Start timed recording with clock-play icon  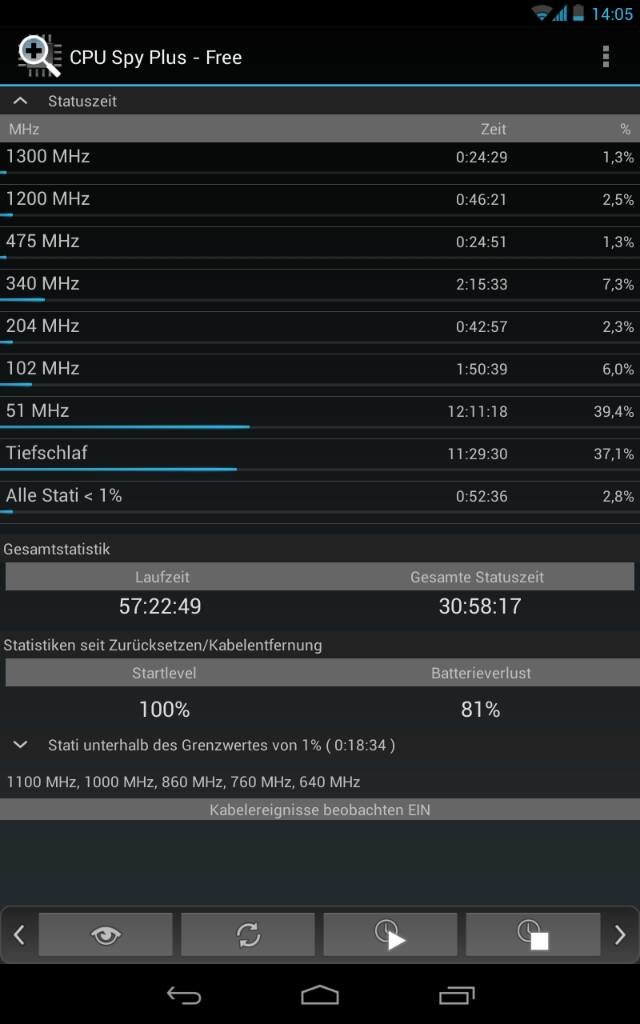point(391,935)
